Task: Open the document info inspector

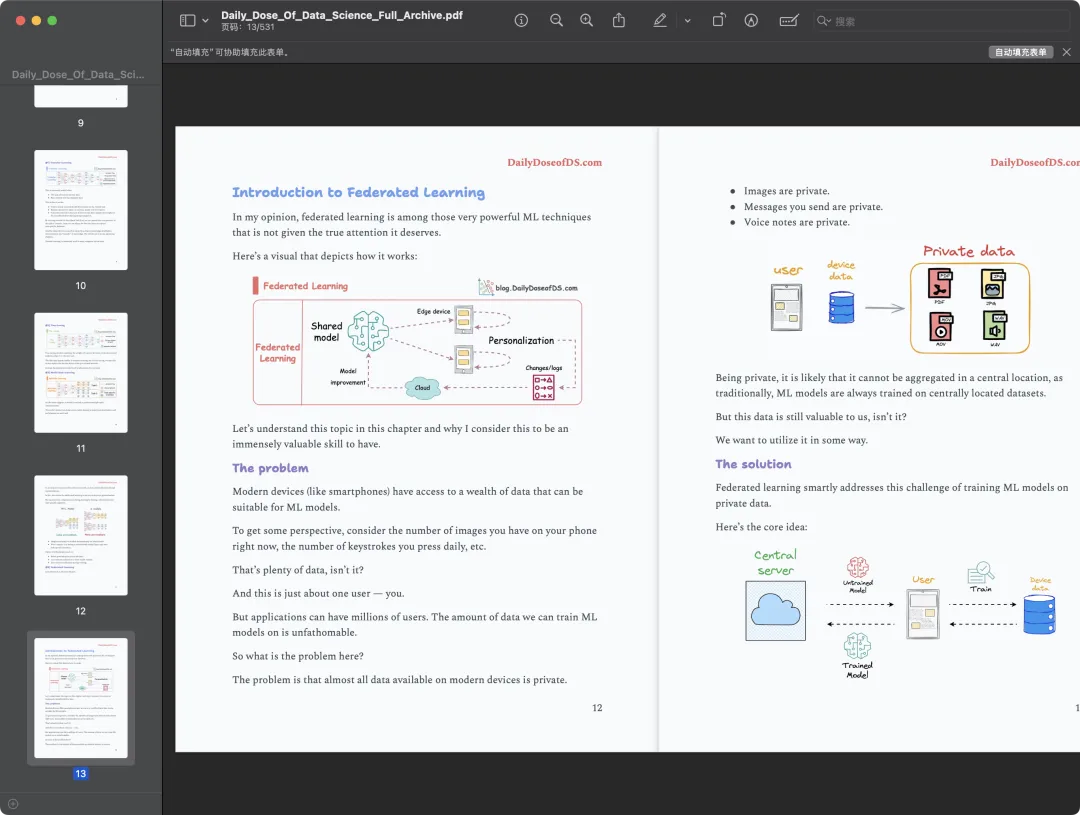Action: click(521, 21)
